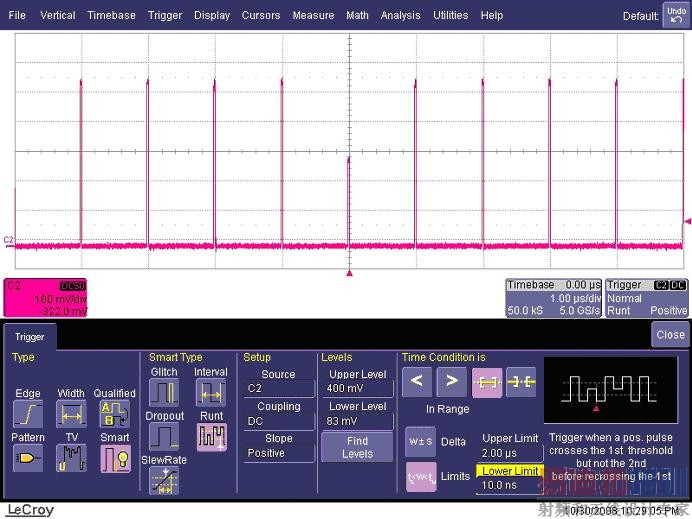
Task: Click the Find Levels button
Action: (357, 447)
